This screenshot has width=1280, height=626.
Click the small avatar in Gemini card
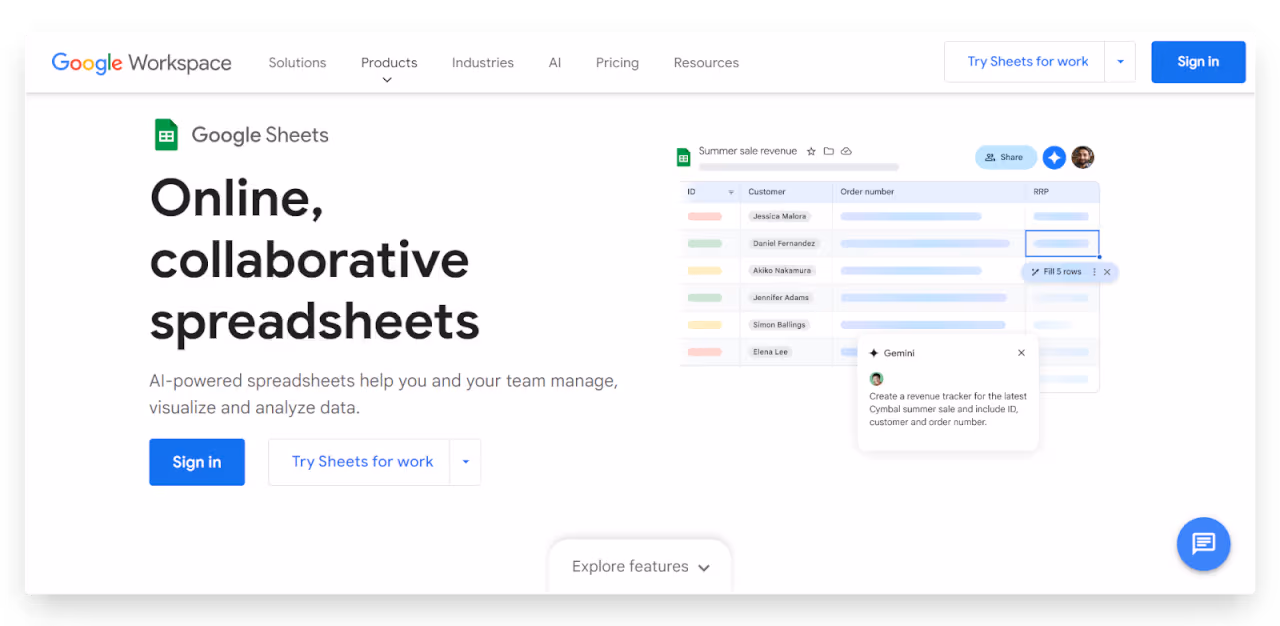tap(876, 379)
